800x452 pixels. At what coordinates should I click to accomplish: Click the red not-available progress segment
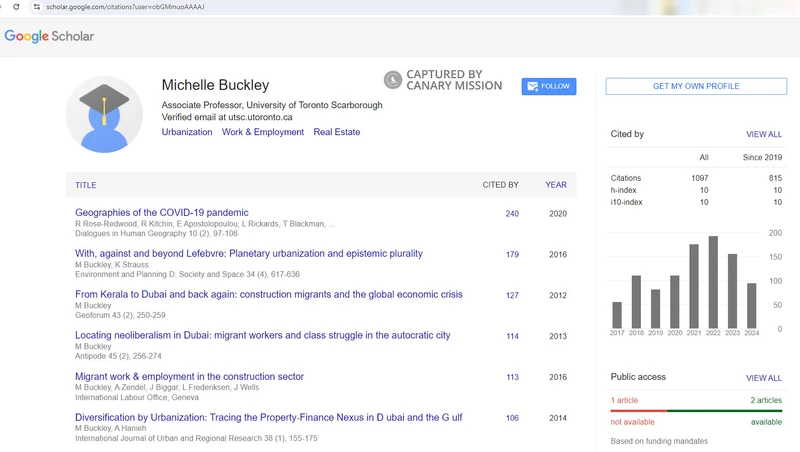pyautogui.click(x=639, y=410)
